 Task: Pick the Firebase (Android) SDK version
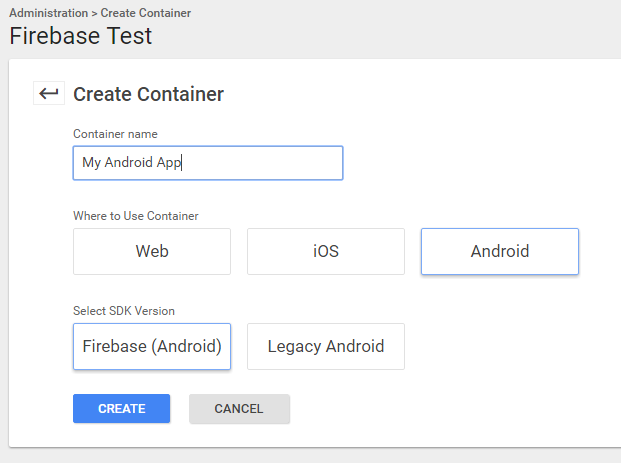point(152,346)
